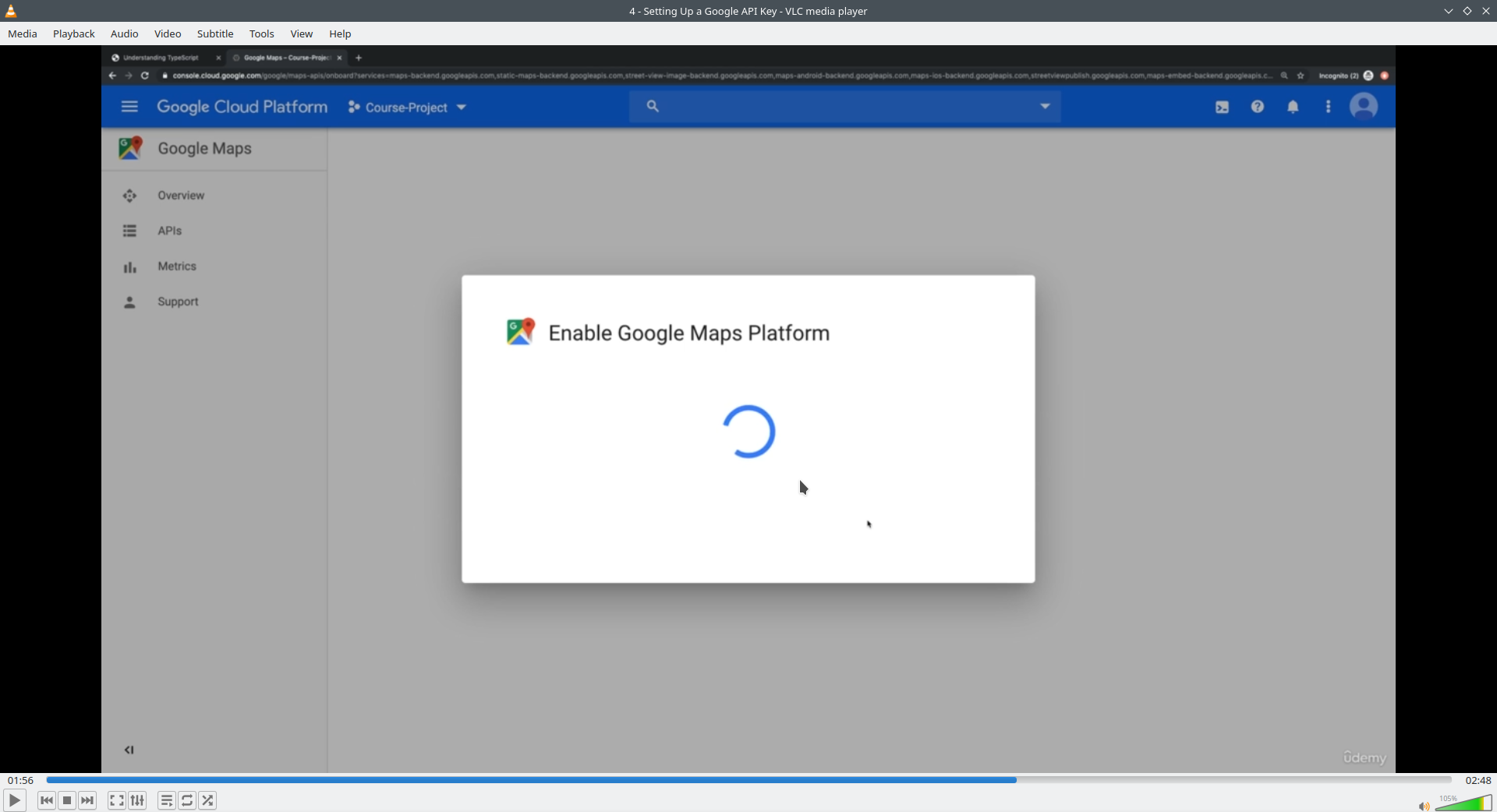Open Google Cloud navigation hamburger menu

point(129,107)
